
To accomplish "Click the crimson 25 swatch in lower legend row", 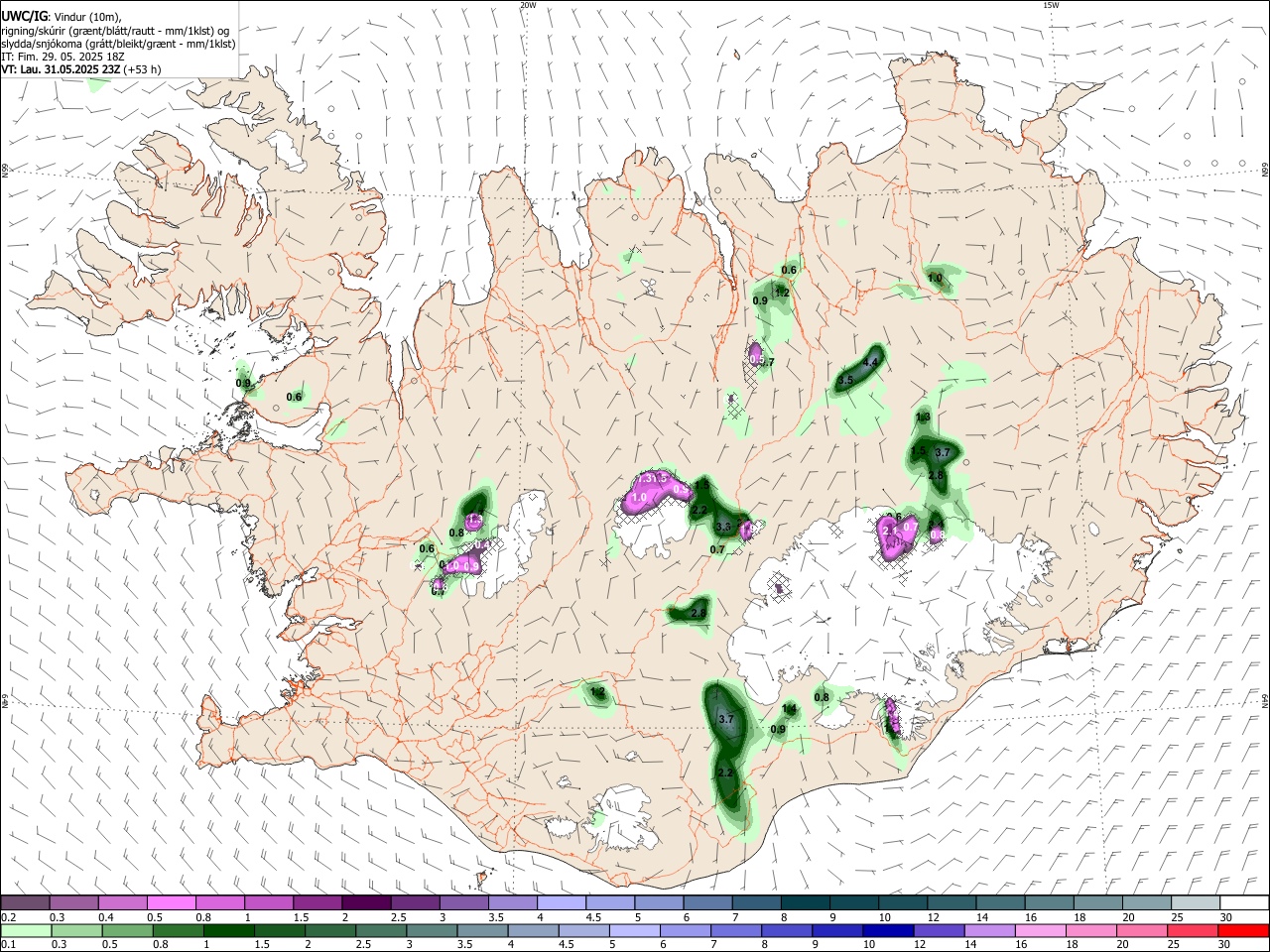I will pos(1191,930).
